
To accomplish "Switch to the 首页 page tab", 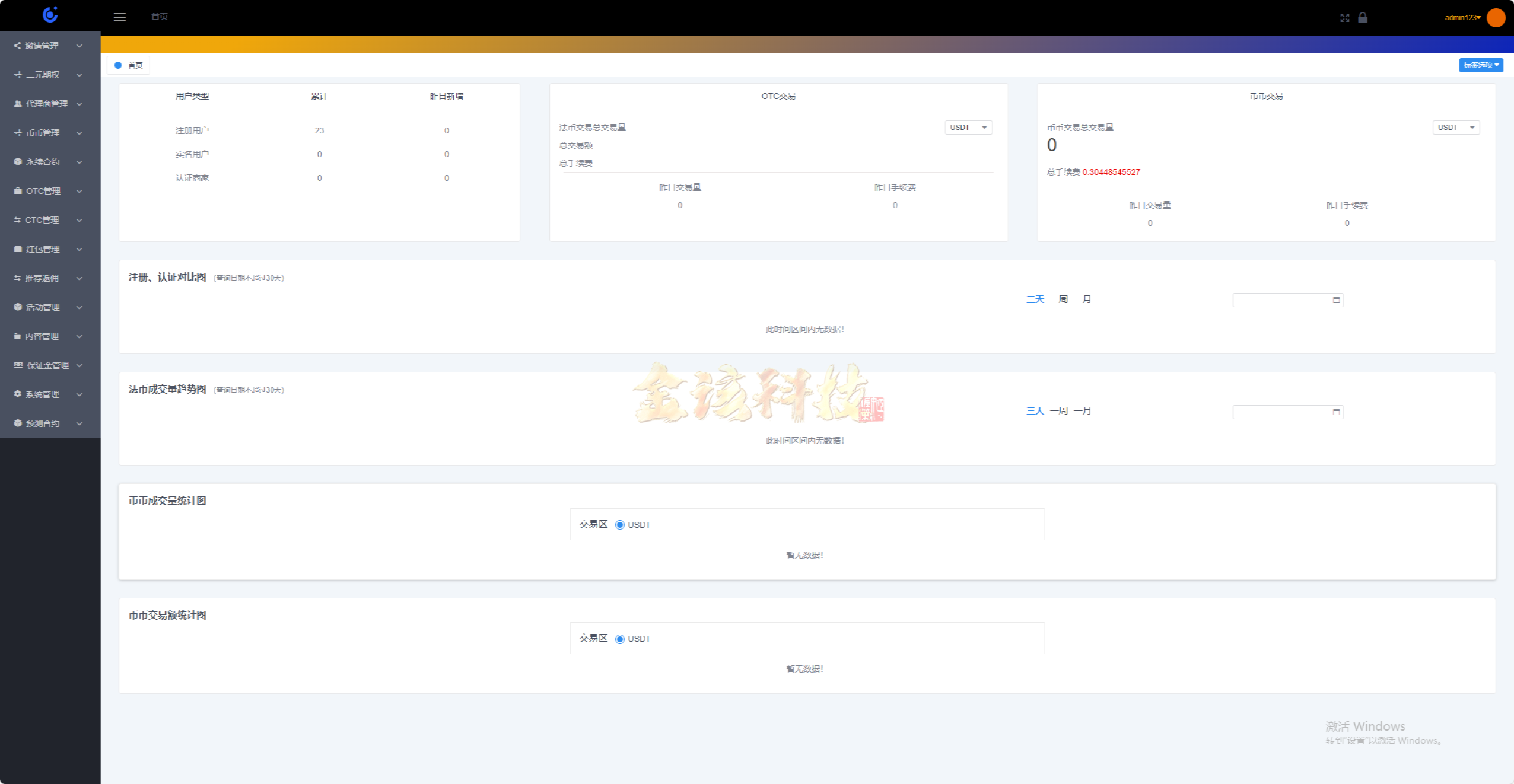I will [x=129, y=65].
